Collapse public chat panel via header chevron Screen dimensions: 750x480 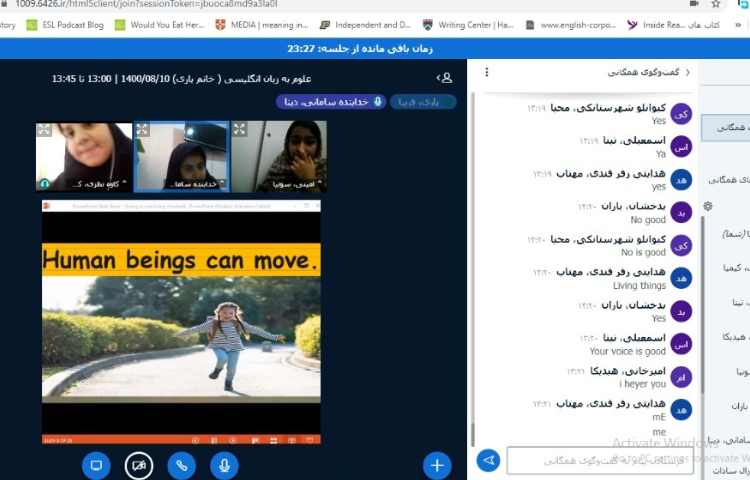point(688,73)
